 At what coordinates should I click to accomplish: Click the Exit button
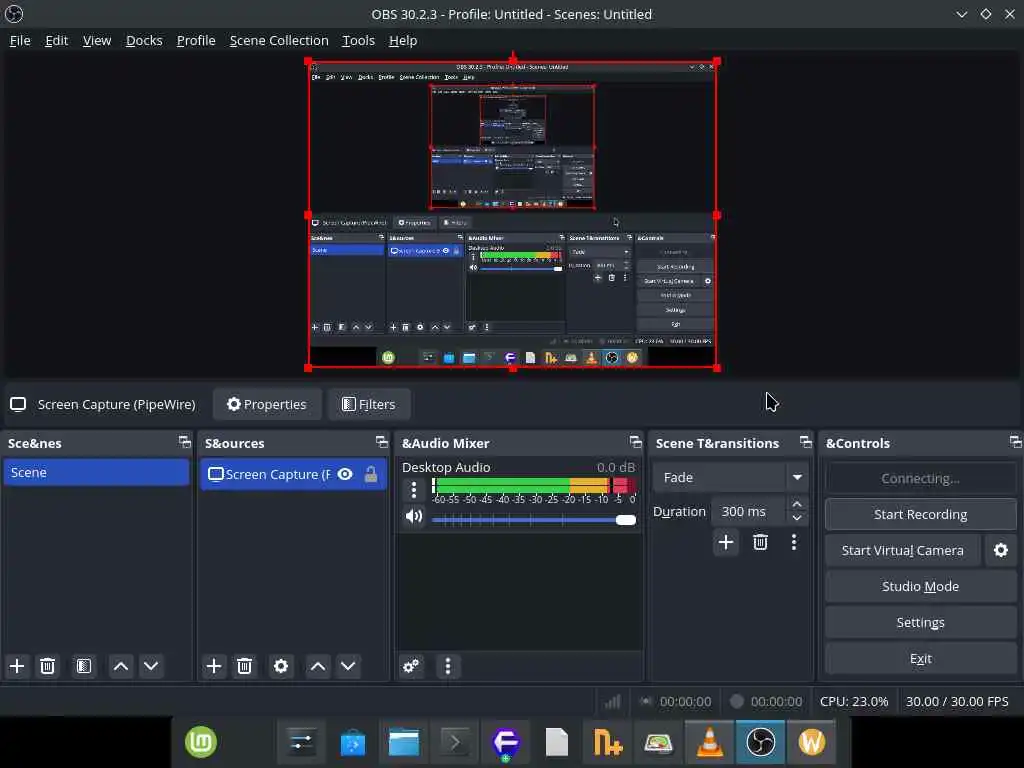point(920,658)
